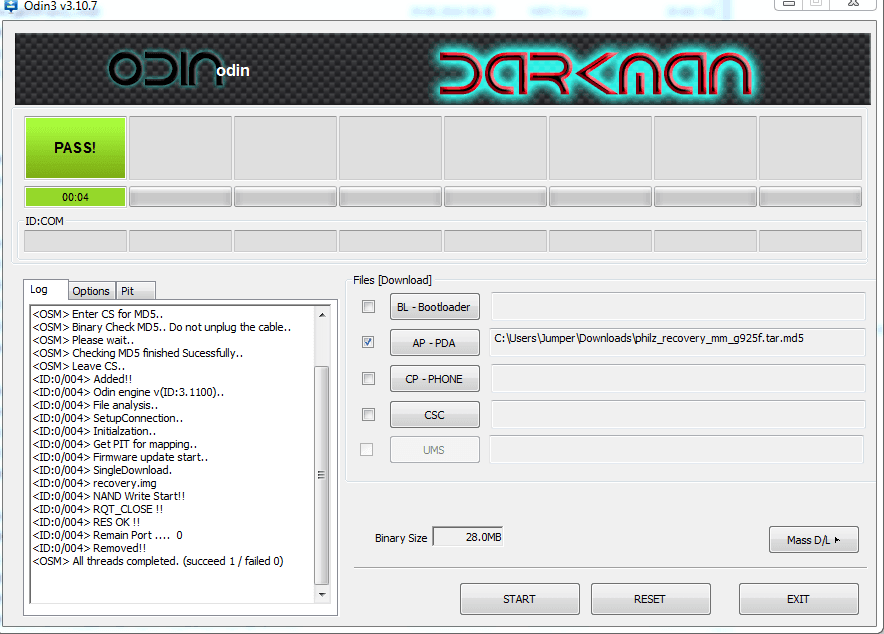
Task: Click the 'Firmware update start' log line
Action: pyautogui.click(x=120, y=458)
